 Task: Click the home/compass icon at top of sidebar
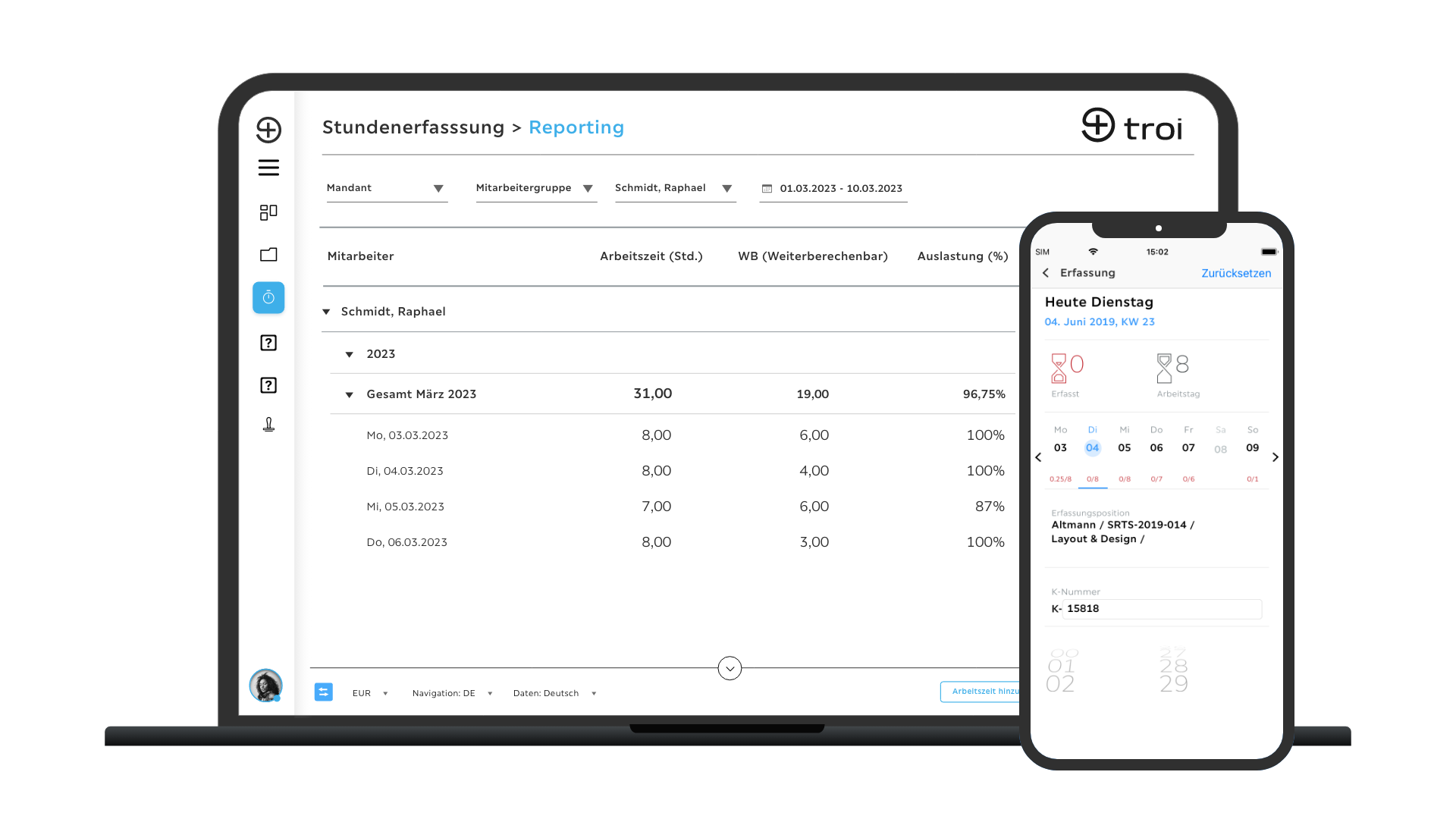coord(268,128)
